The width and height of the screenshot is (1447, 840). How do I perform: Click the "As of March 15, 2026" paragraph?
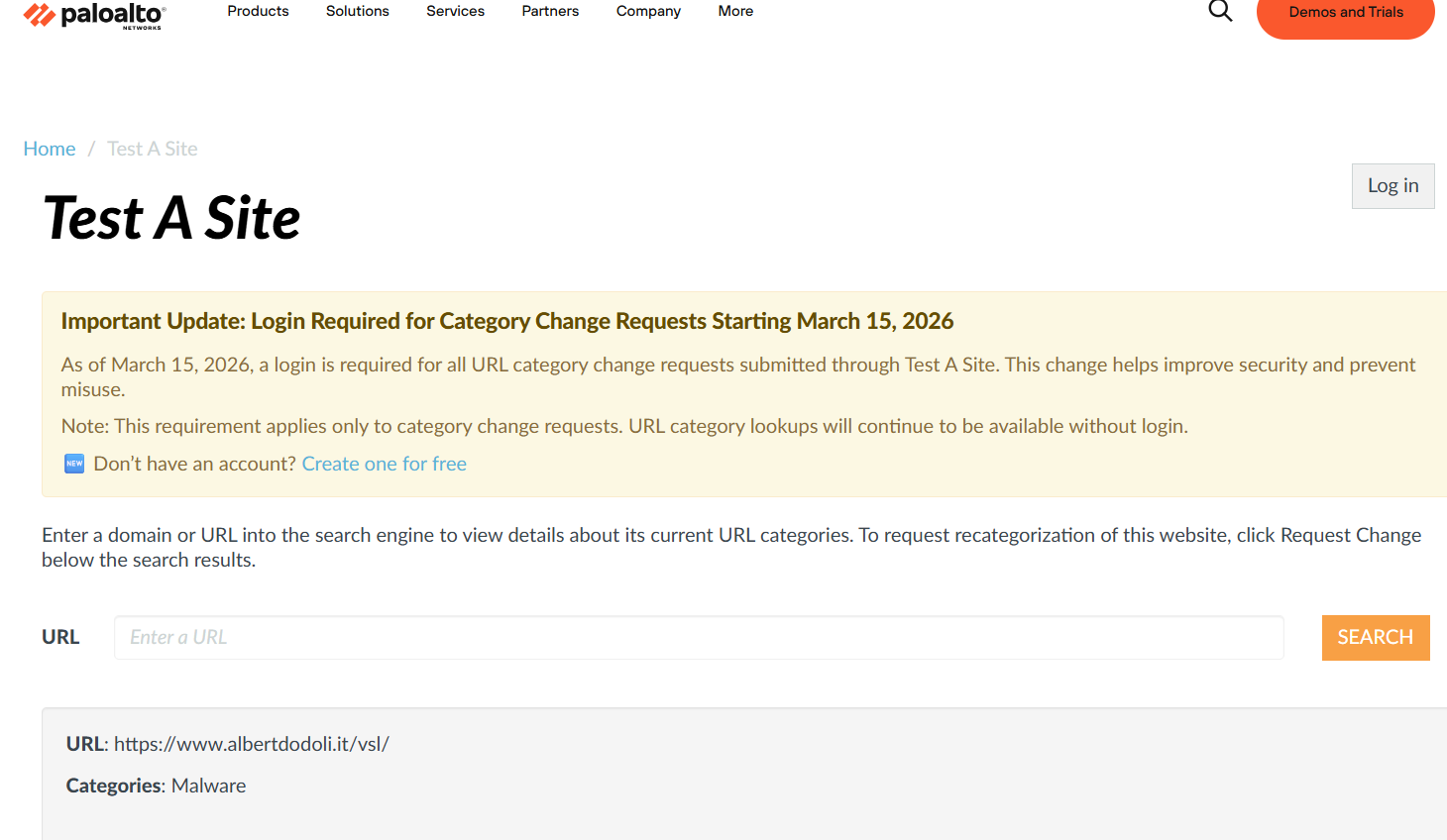(738, 376)
